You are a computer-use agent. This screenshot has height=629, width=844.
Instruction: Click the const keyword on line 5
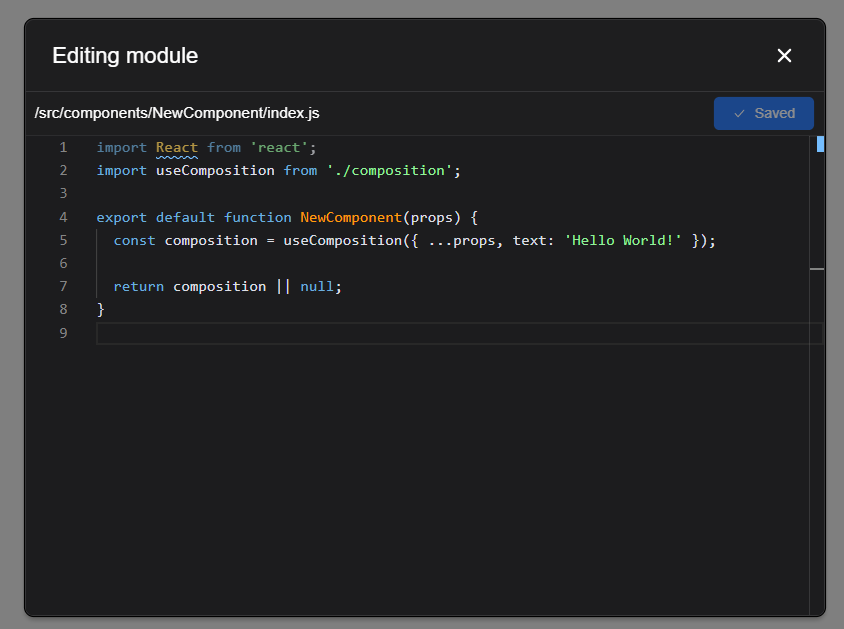(134, 241)
